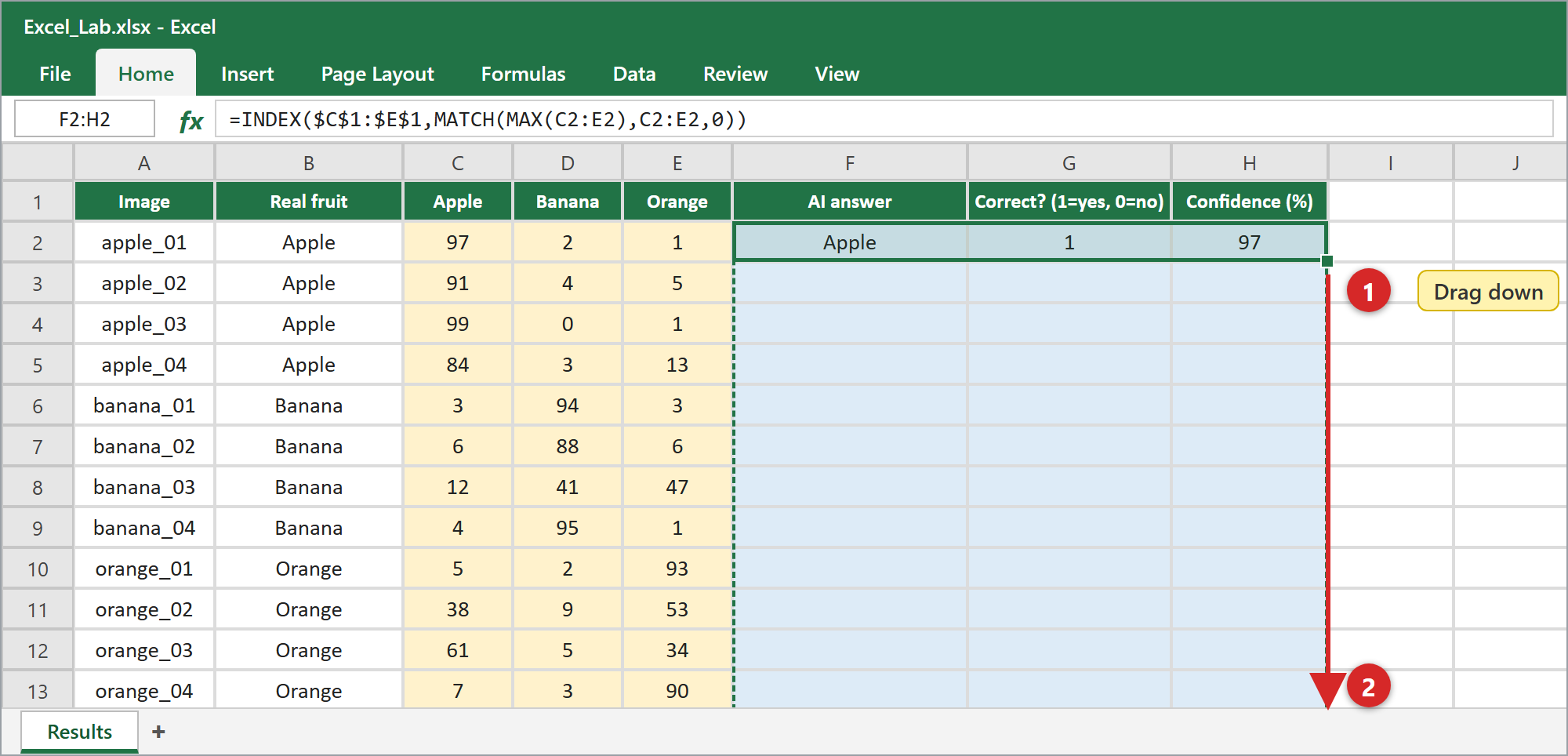Click into the formula bar with the INDEX formula
Screen dimensions: 1568x756
tap(884, 119)
